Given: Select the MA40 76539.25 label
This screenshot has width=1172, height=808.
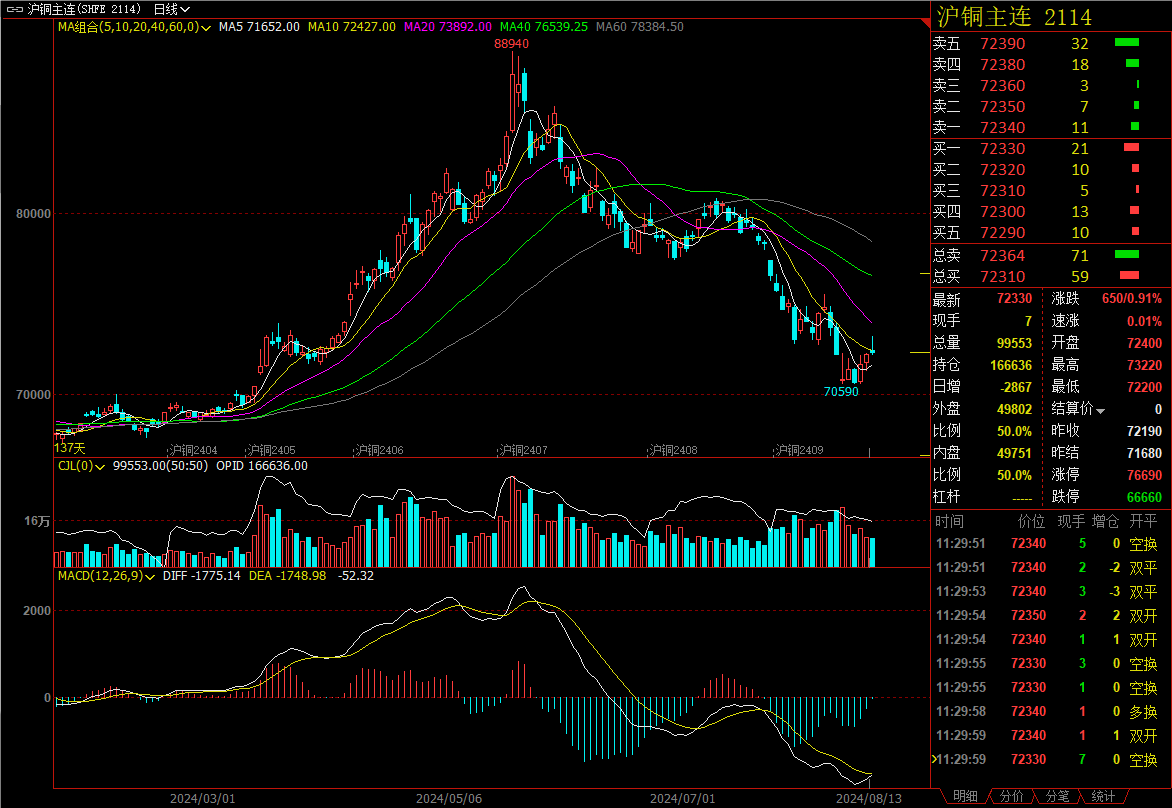Looking at the screenshot, I should pyautogui.click(x=543, y=27).
